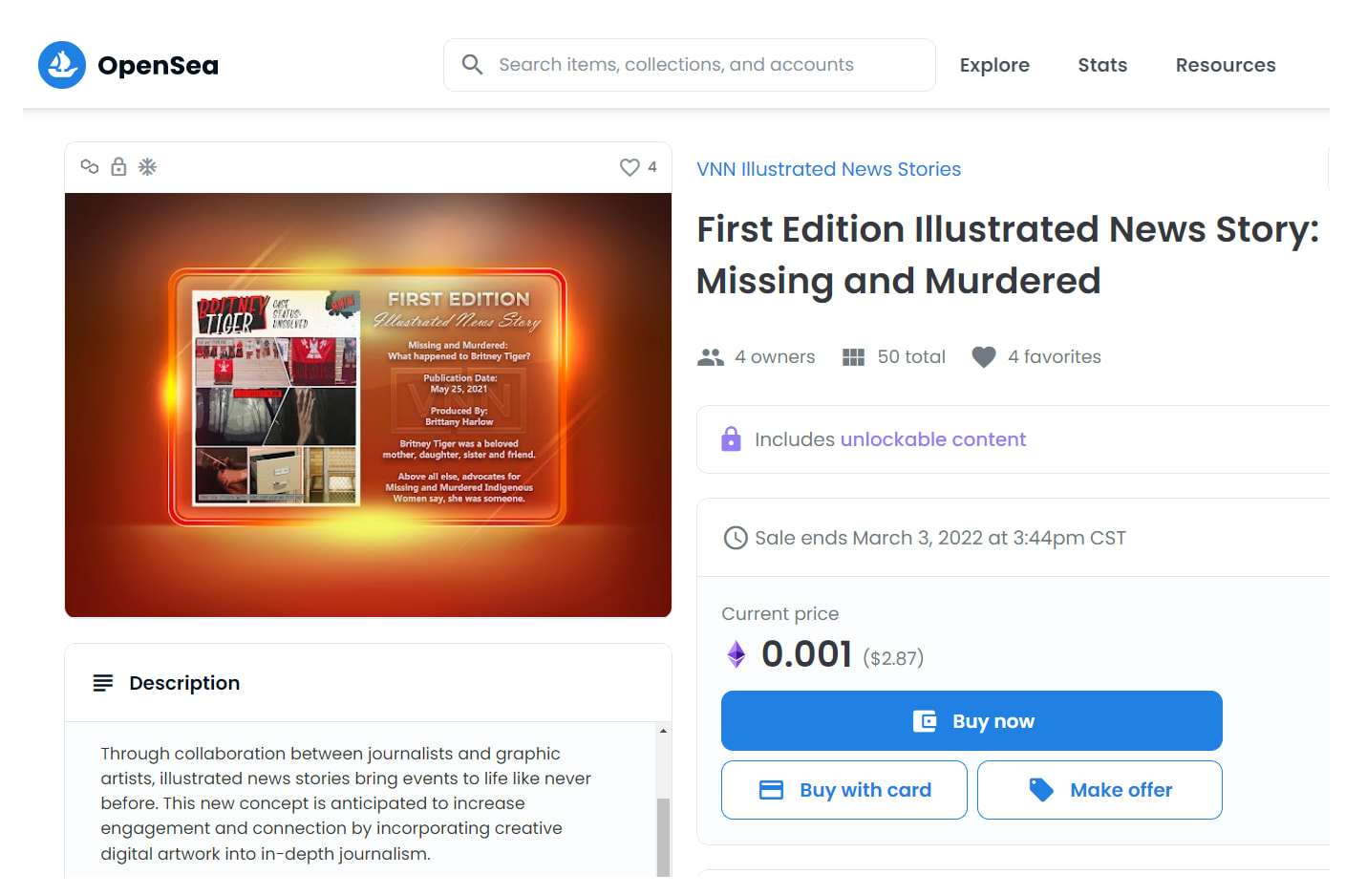Click the OpenSea ship logo
Viewport: 1345px width, 896px height.
(62, 65)
